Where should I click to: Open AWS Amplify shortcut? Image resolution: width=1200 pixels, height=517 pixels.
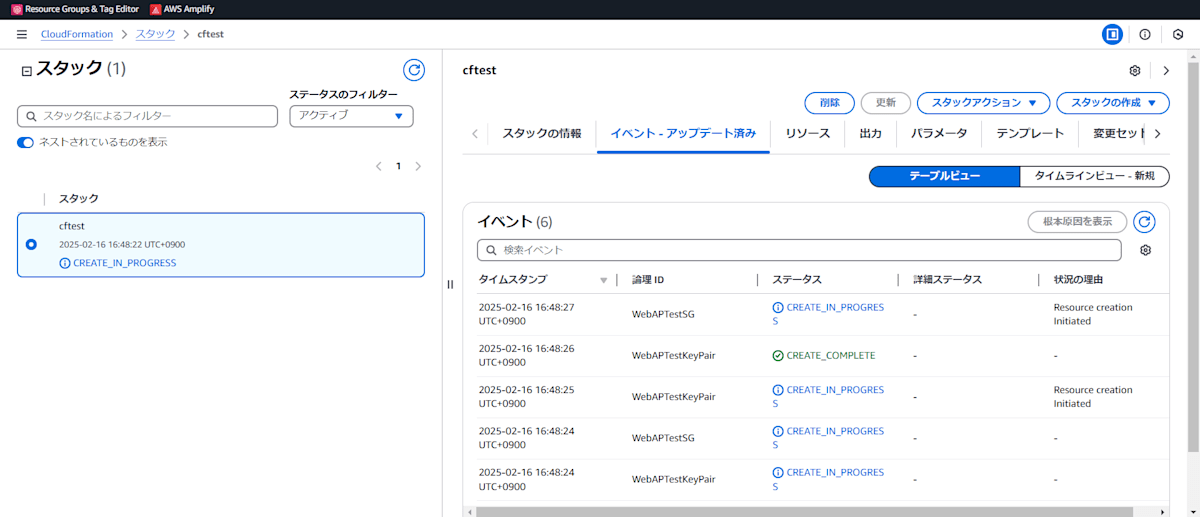tap(181, 9)
